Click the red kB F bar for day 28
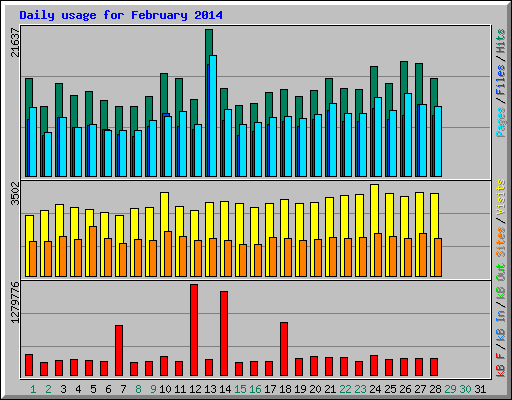The image size is (512, 400). click(434, 367)
